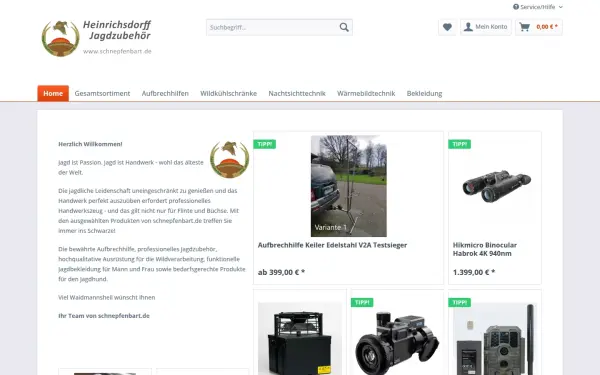Expand the Service/Hilfe dropdown
This screenshot has width=600, height=375.
point(538,7)
